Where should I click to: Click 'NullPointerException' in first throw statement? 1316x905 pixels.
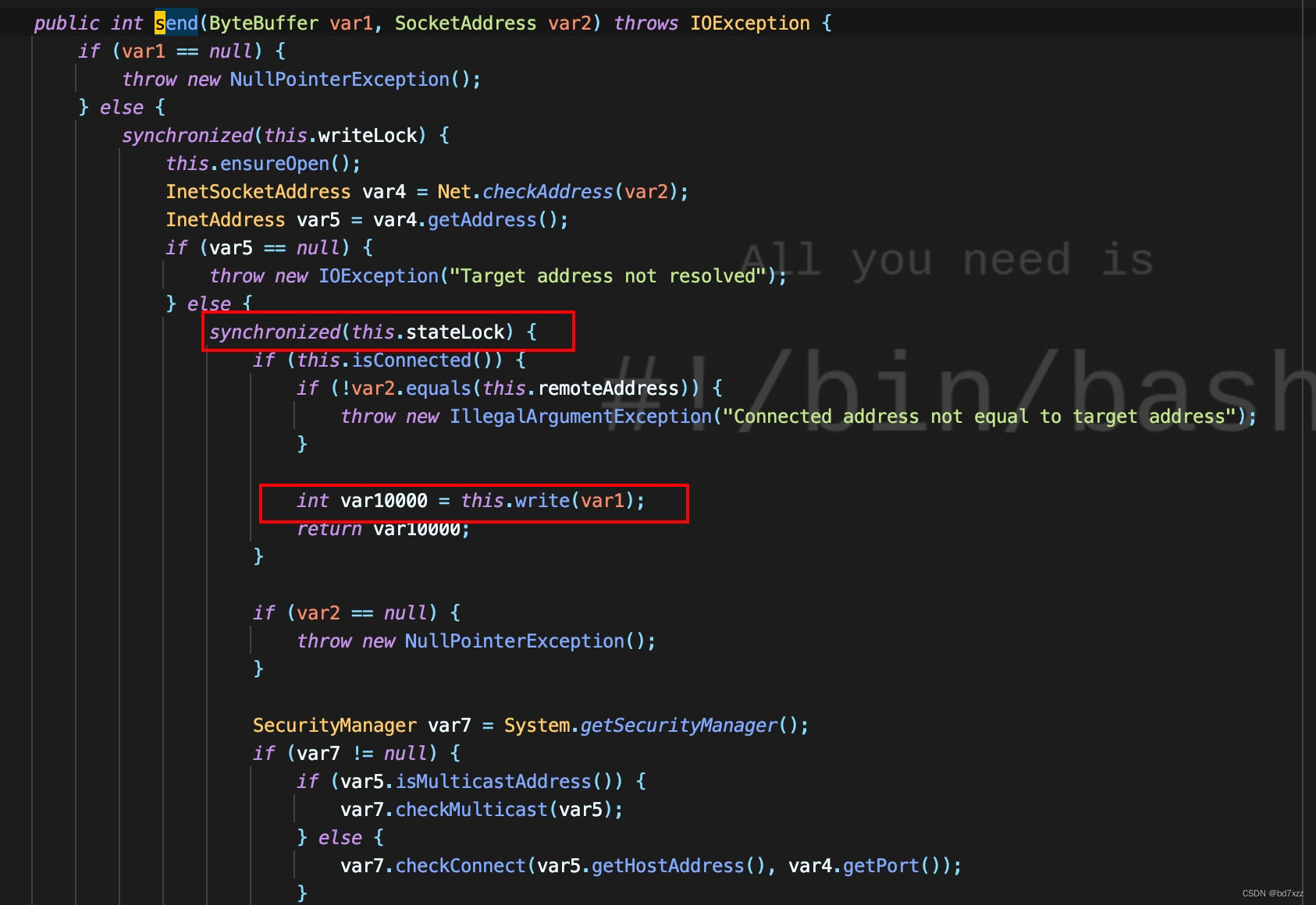pyautogui.click(x=340, y=80)
